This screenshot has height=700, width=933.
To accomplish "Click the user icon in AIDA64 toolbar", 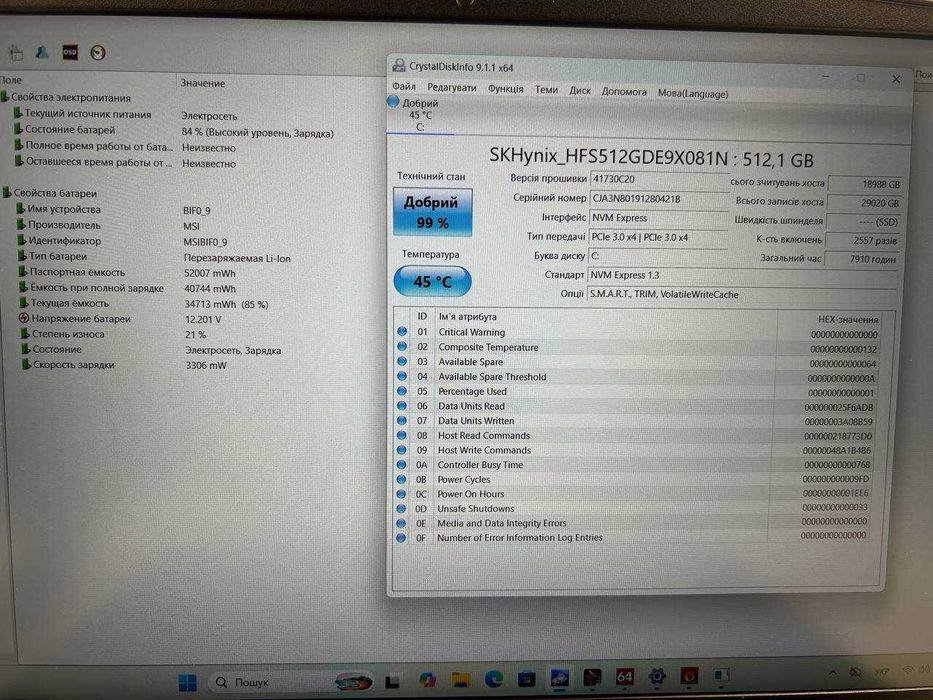I will [42, 52].
